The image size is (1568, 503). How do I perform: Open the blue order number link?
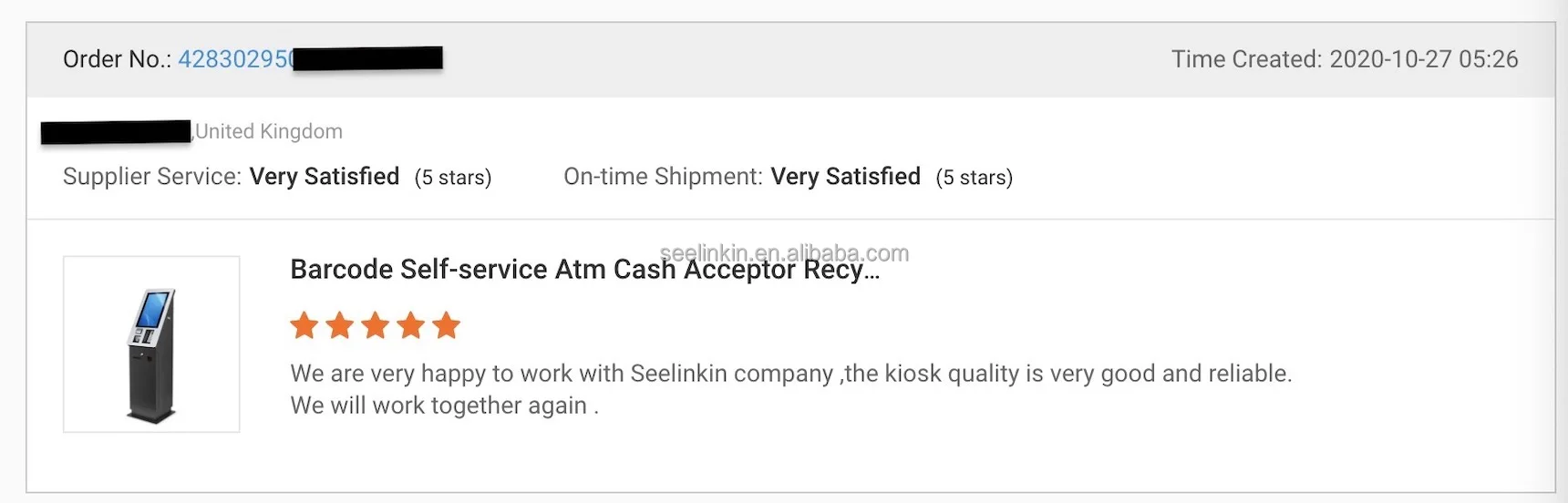tap(235, 59)
